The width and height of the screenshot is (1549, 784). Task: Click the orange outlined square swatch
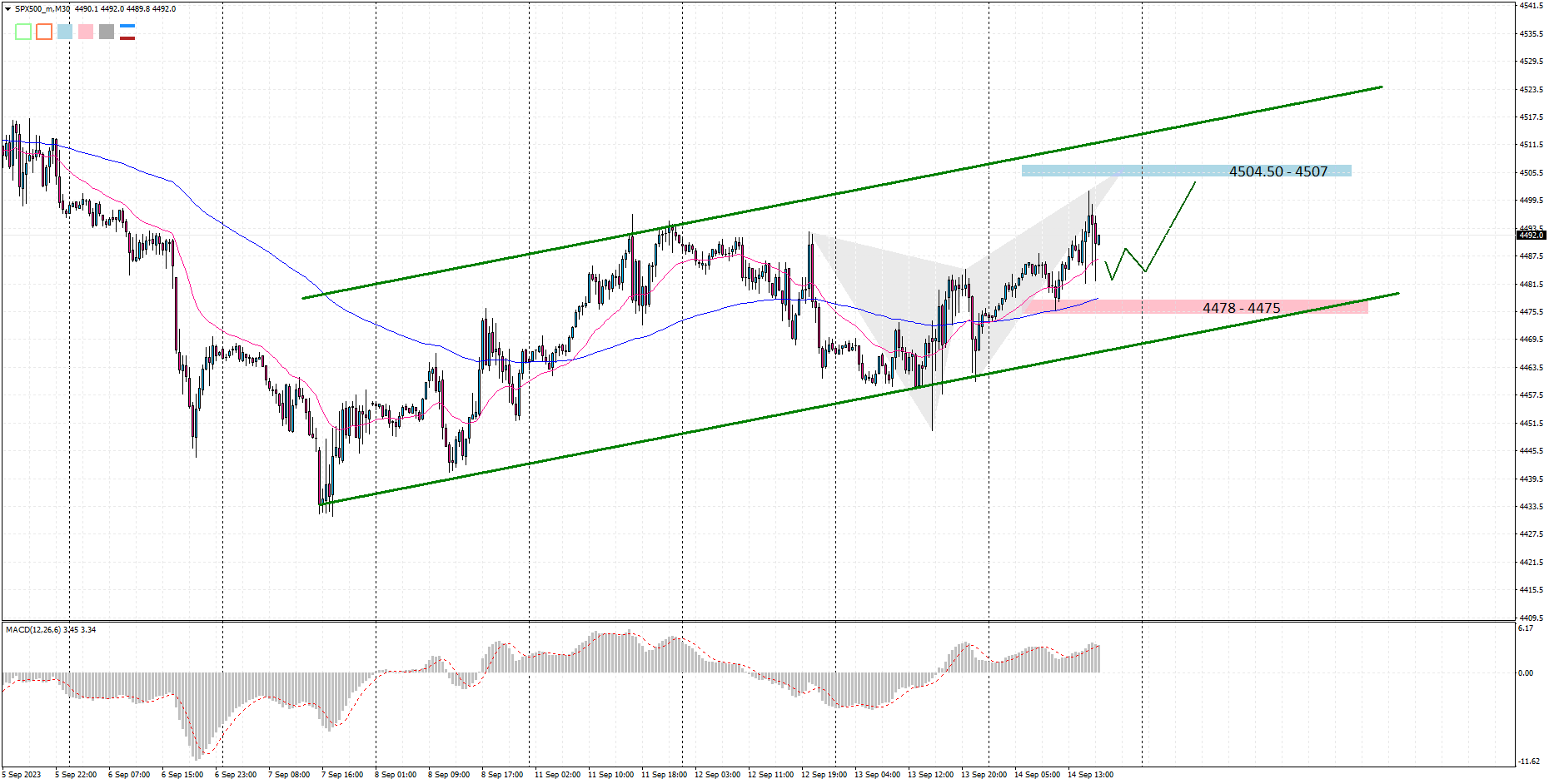[44, 32]
